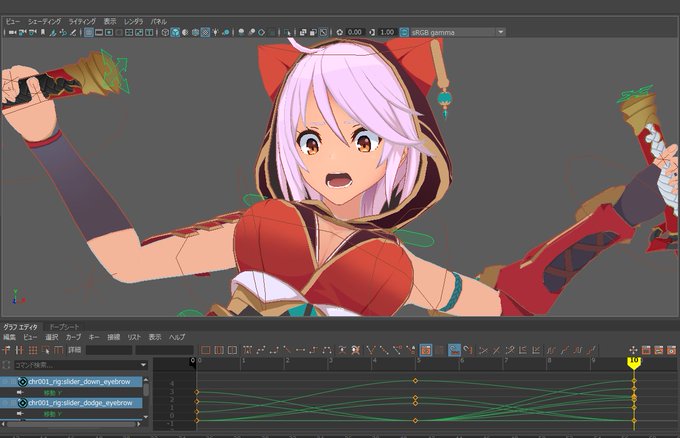Image resolution: width=680 pixels, height=438 pixels.
Task: Toggle the grid display icon in viewport toolbar
Action: pos(88,33)
